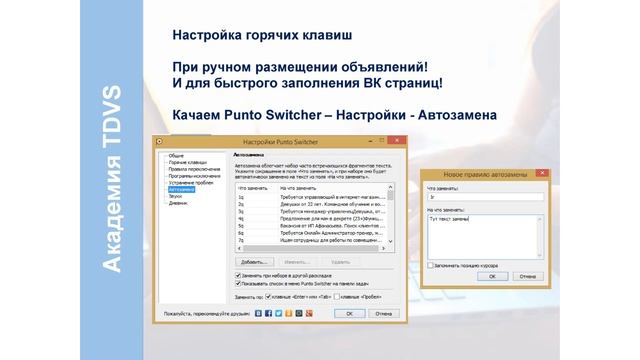Select the autoreplace row 7q
The height and width of the screenshot is (360, 640).
tap(311, 240)
